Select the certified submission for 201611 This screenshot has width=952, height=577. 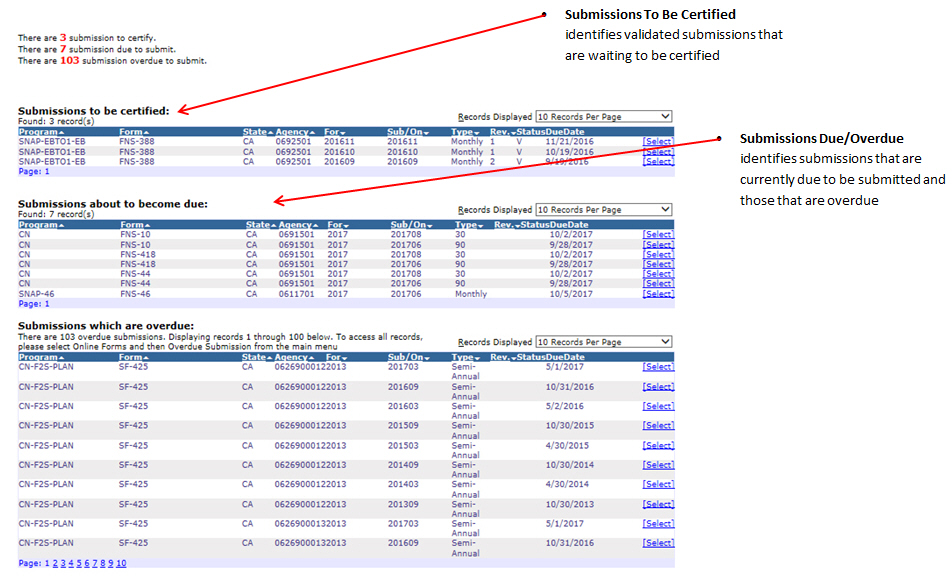point(658,142)
